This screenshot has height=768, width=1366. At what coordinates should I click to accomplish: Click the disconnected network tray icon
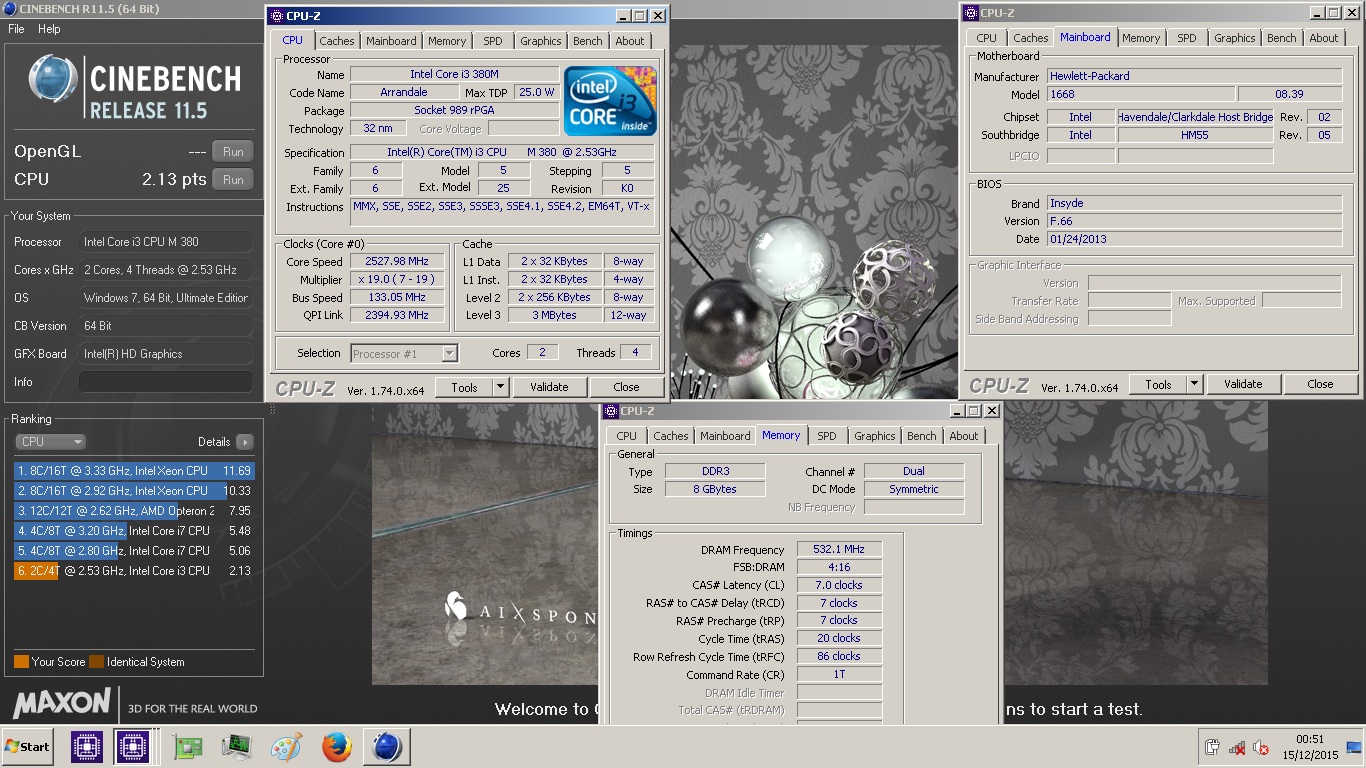point(1237,747)
